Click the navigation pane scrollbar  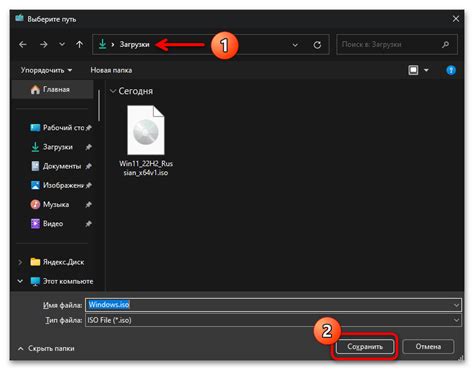pos(99,106)
